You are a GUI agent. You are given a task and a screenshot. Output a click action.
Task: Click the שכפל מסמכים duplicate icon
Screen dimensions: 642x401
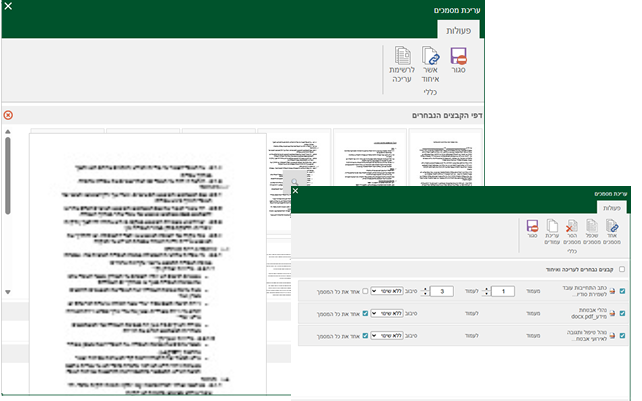[x=593, y=226]
